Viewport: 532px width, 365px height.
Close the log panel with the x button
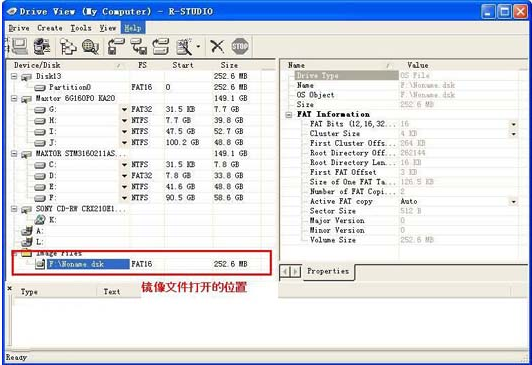coord(10,288)
